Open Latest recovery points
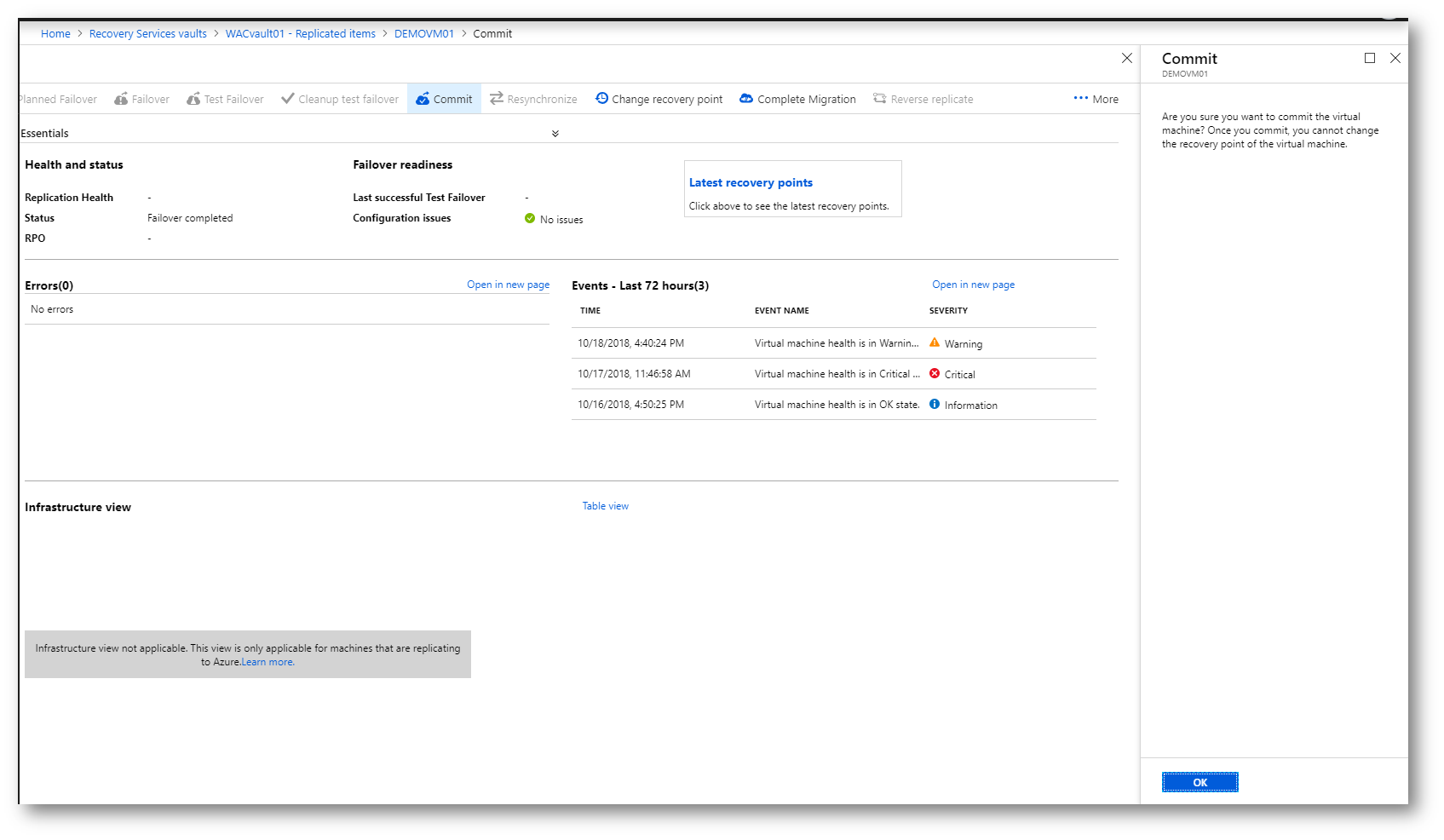Screen dimensions: 1444x840 (x=751, y=182)
